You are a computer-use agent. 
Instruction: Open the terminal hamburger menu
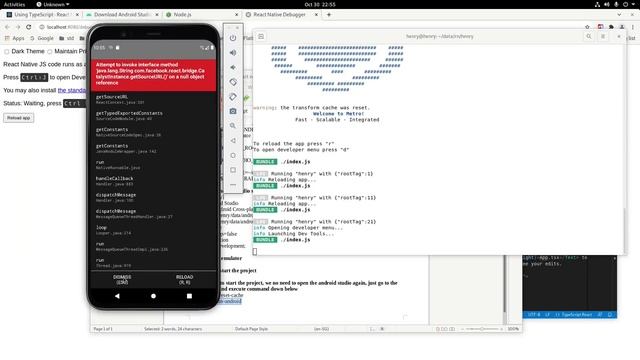pyautogui.click(x=603, y=36)
